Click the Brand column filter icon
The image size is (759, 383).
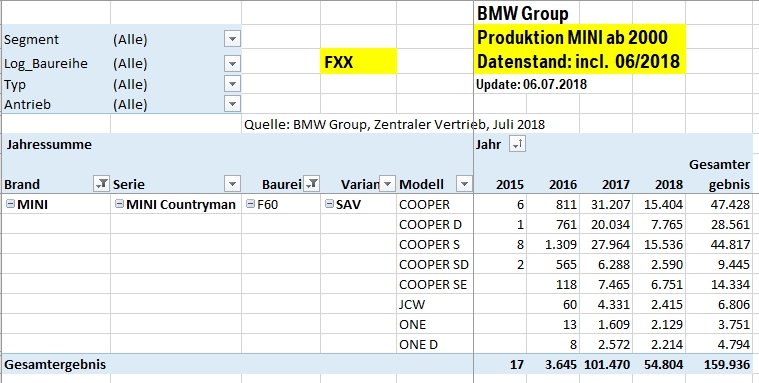coord(101,184)
